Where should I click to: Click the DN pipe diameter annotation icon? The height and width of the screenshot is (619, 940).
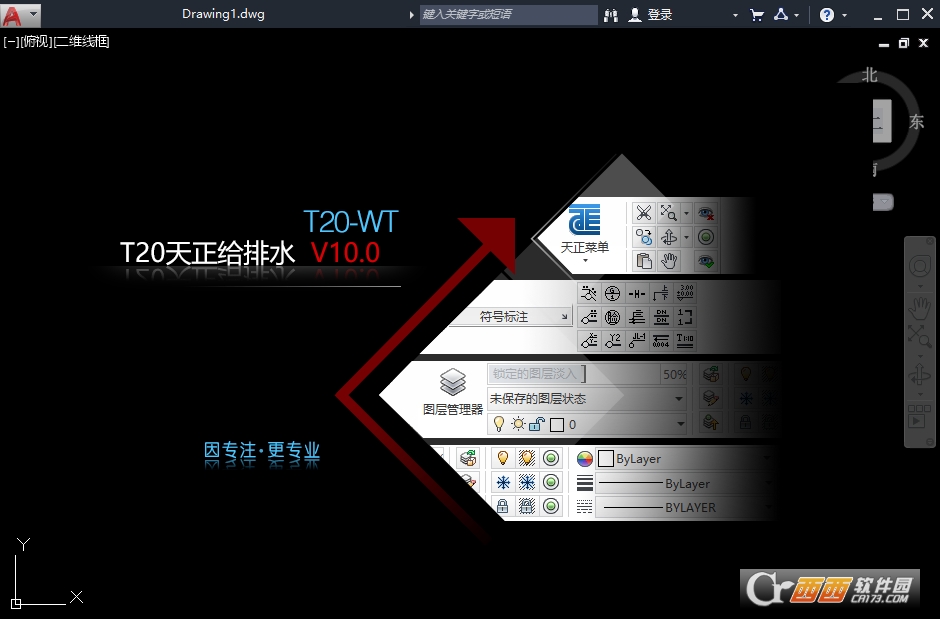[661, 317]
